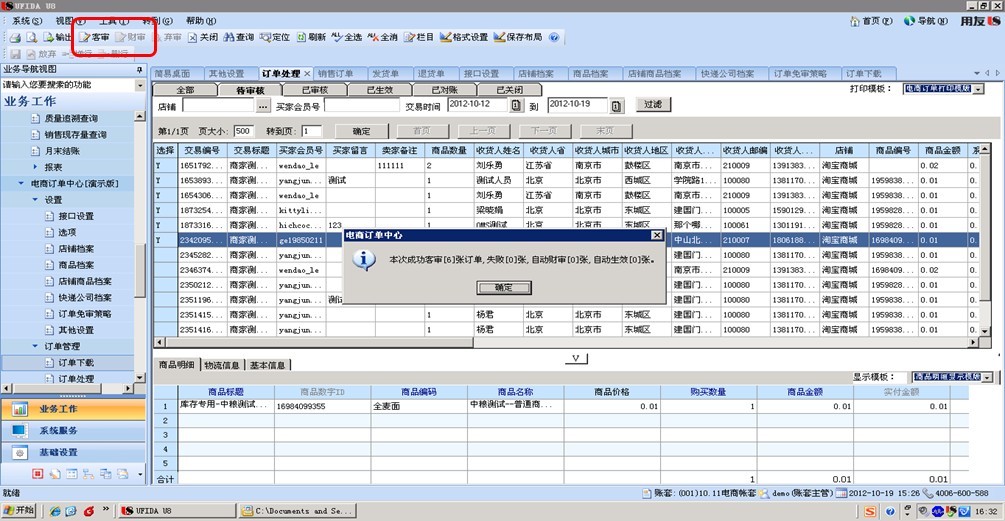Open 格式设置 format settings
This screenshot has height=521, width=1005.
click(x=464, y=38)
